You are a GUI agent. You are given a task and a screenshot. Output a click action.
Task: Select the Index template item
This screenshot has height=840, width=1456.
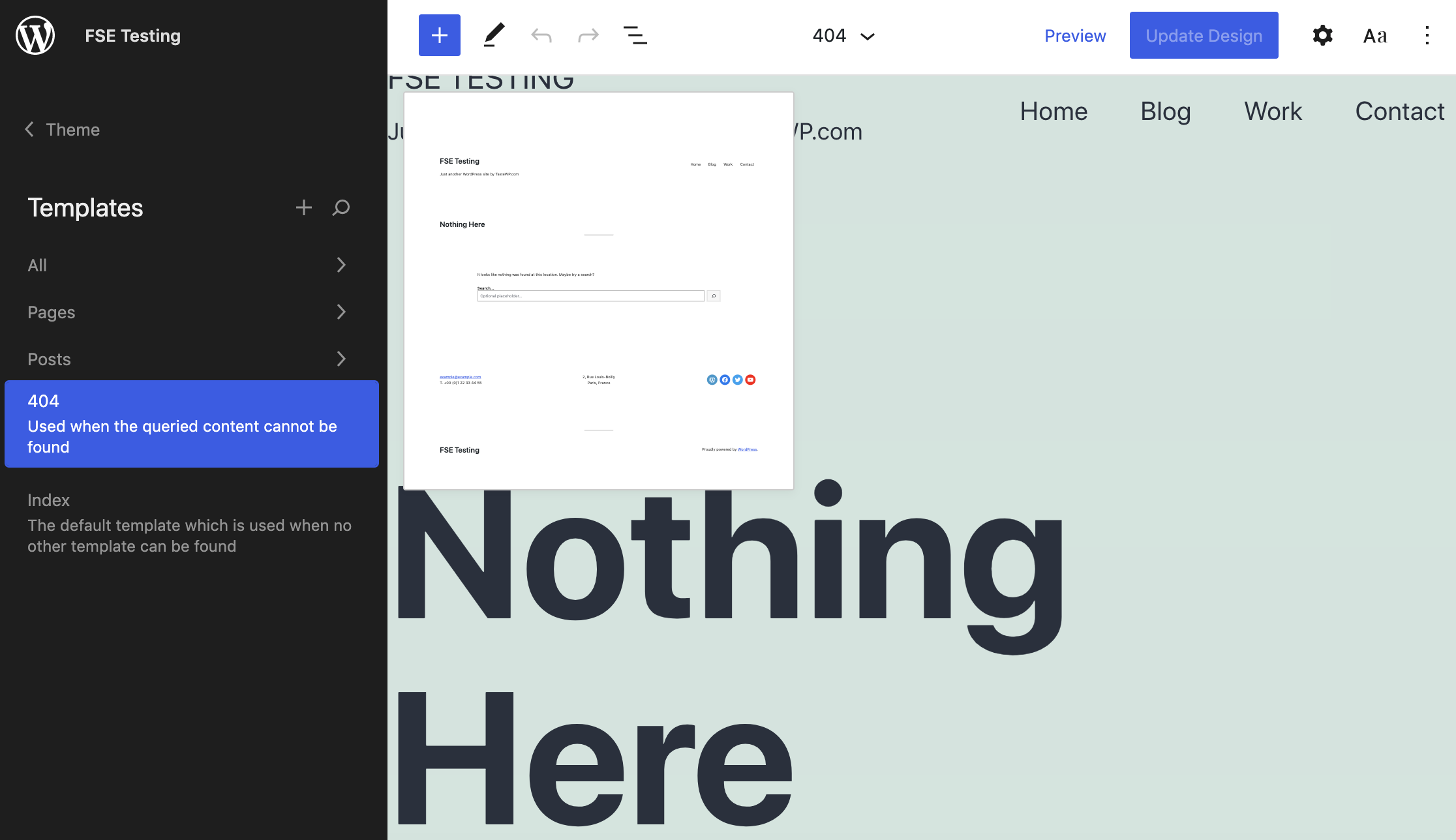(x=189, y=522)
